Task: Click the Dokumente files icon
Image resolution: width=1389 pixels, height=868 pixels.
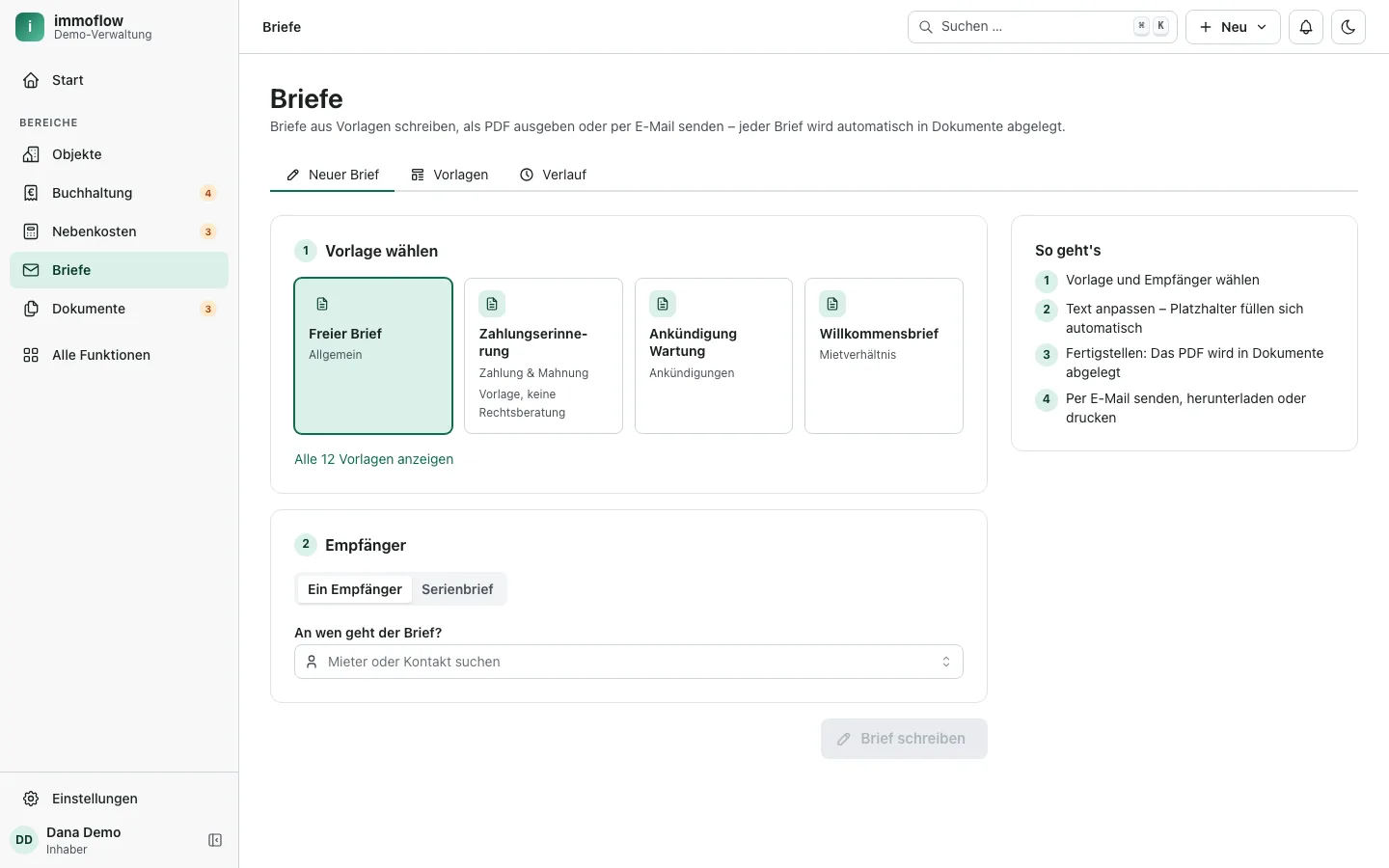Action: coord(31,309)
